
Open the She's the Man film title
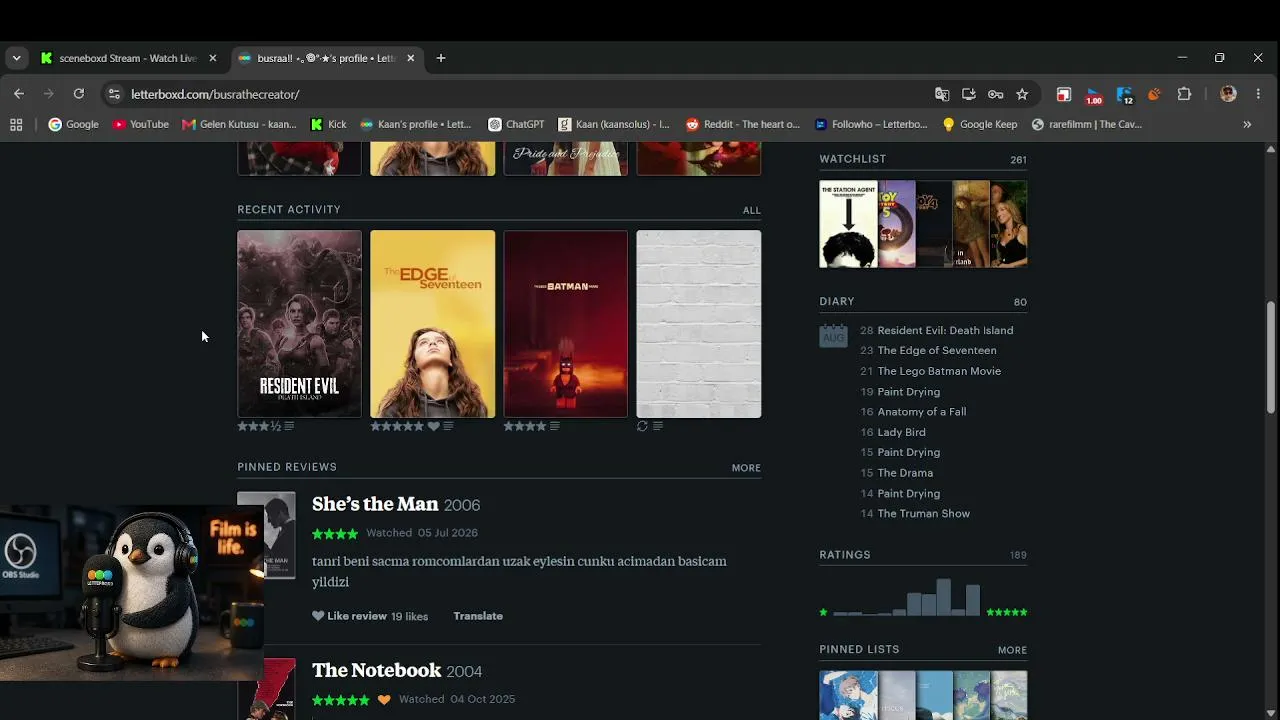[x=375, y=504]
